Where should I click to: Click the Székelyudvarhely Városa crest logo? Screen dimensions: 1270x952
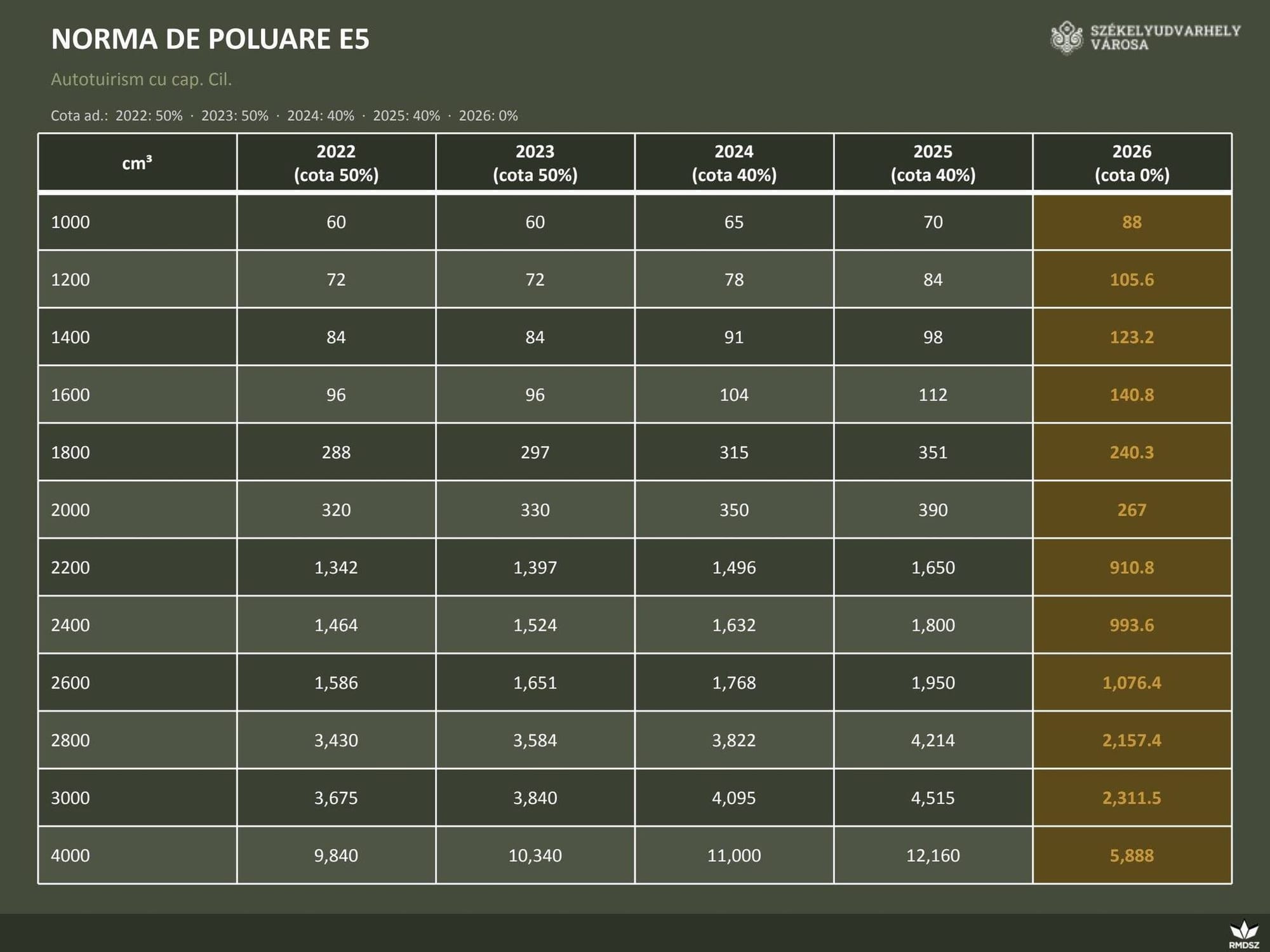1066,37
